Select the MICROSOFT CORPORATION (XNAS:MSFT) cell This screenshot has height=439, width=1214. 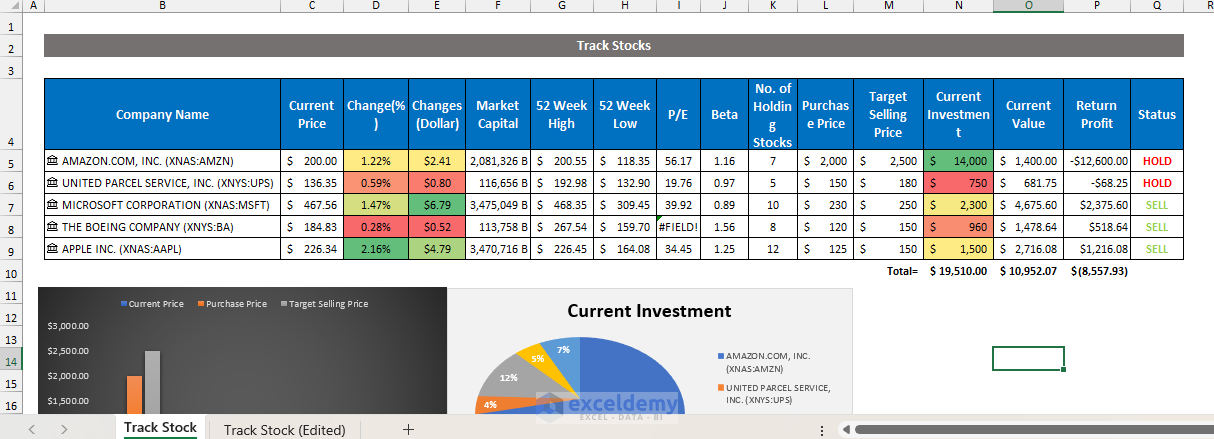point(162,205)
